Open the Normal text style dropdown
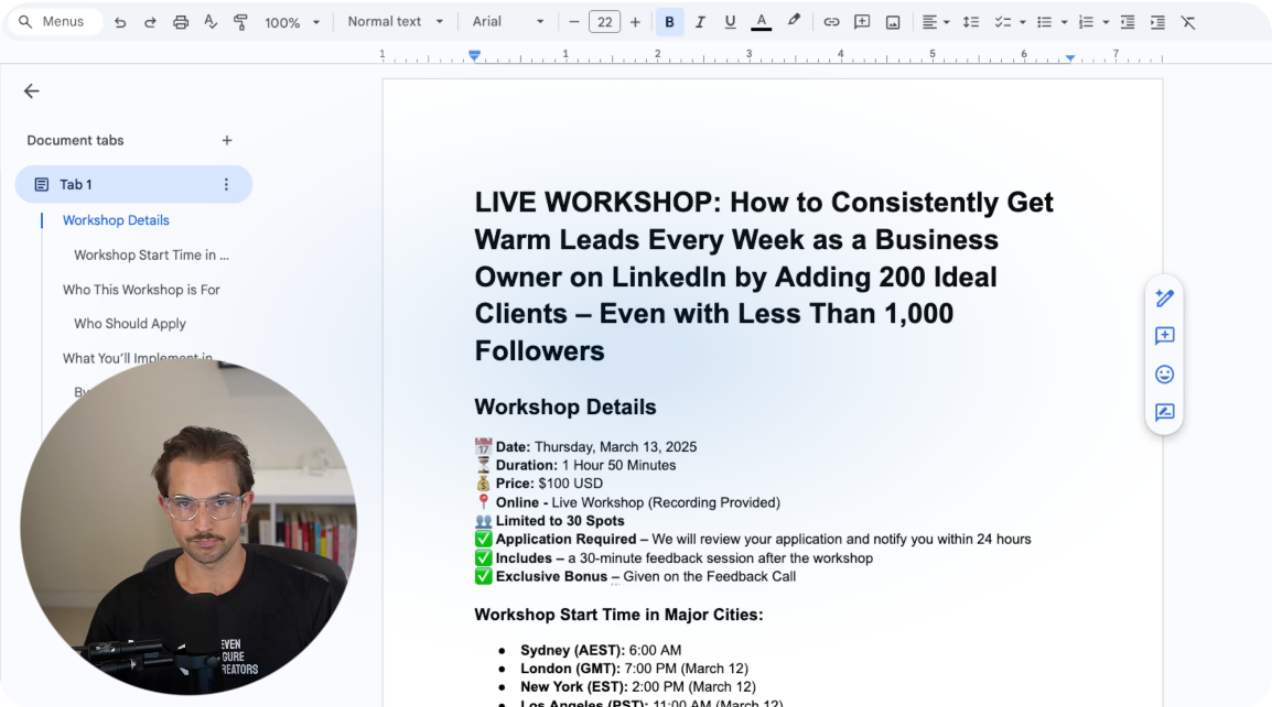Viewport: 1272px width, 707px height. [x=395, y=22]
